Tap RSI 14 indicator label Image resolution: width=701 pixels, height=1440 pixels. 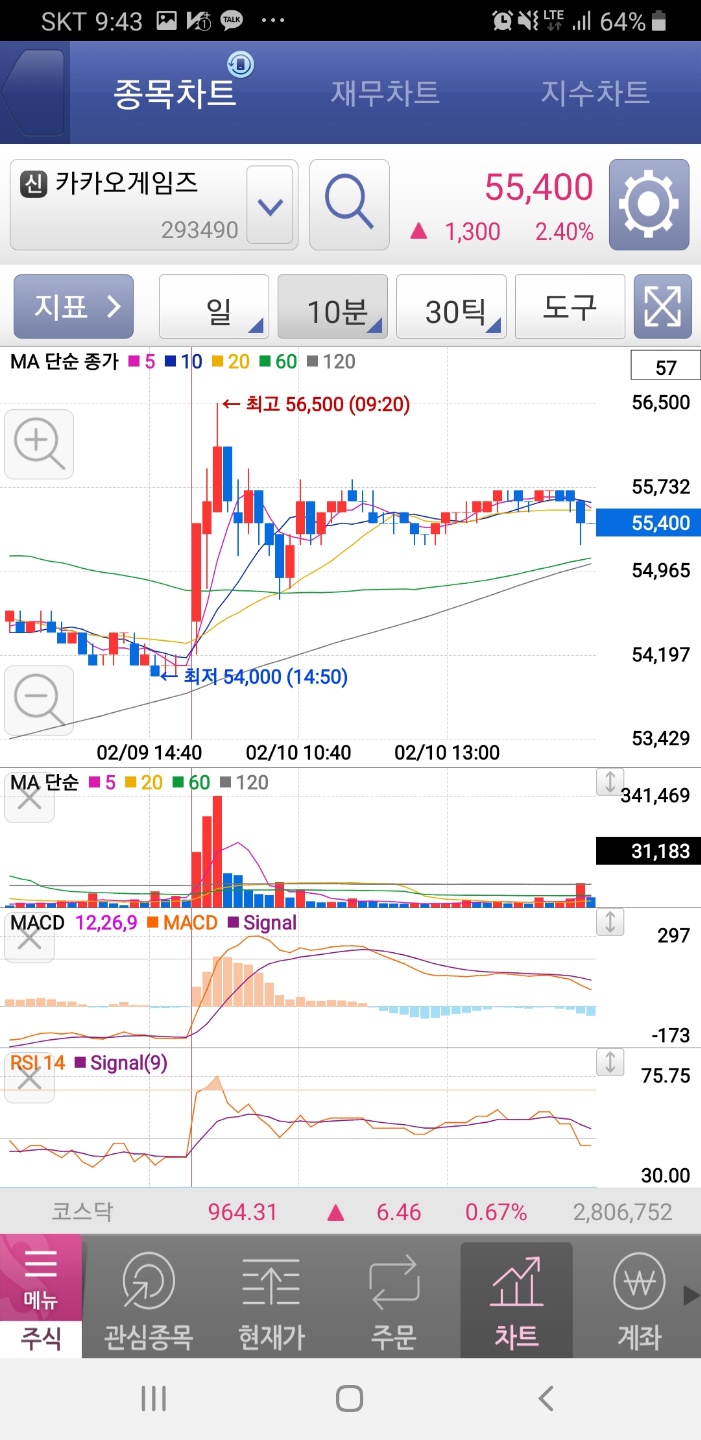pyautogui.click(x=38, y=1062)
